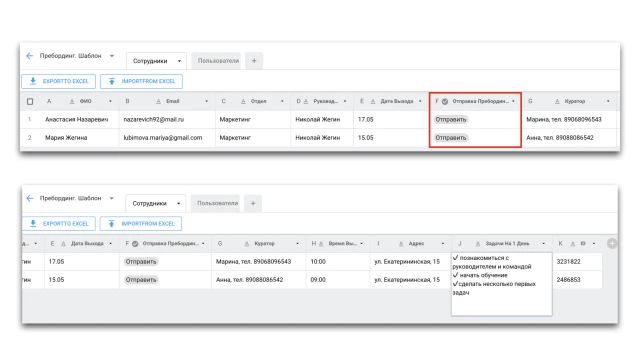Click the text-type icon of Отдел column
640x360 pixels.
[x=243, y=101]
